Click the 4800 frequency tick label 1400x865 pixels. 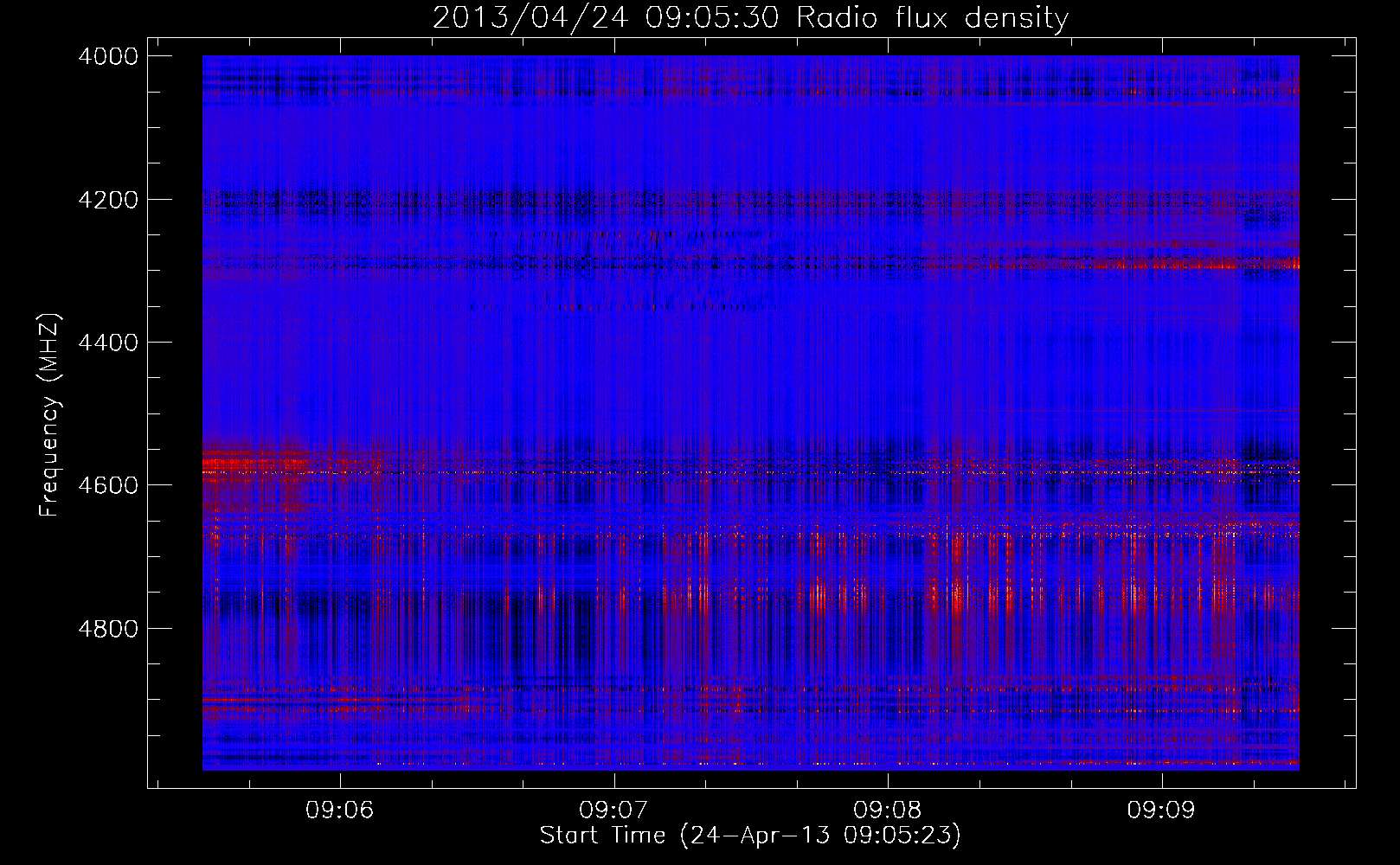click(x=108, y=629)
